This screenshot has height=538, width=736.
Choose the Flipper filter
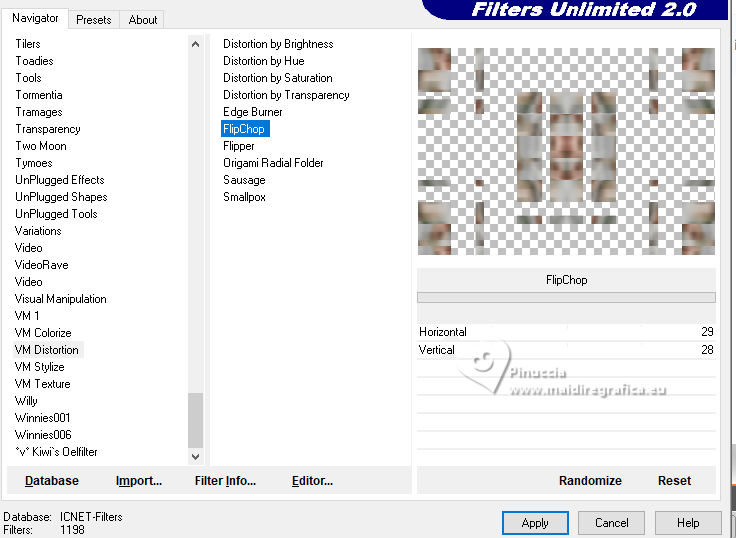(238, 146)
